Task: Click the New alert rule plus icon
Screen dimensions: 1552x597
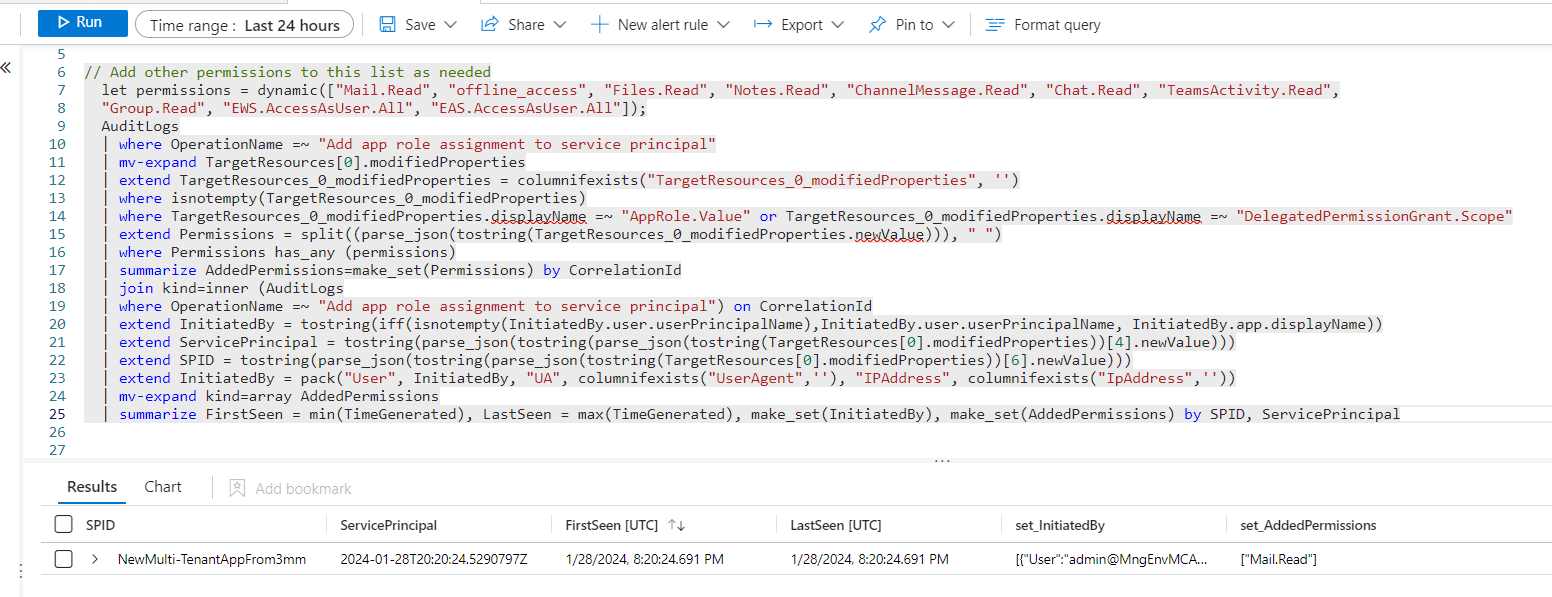Action: coord(598,23)
